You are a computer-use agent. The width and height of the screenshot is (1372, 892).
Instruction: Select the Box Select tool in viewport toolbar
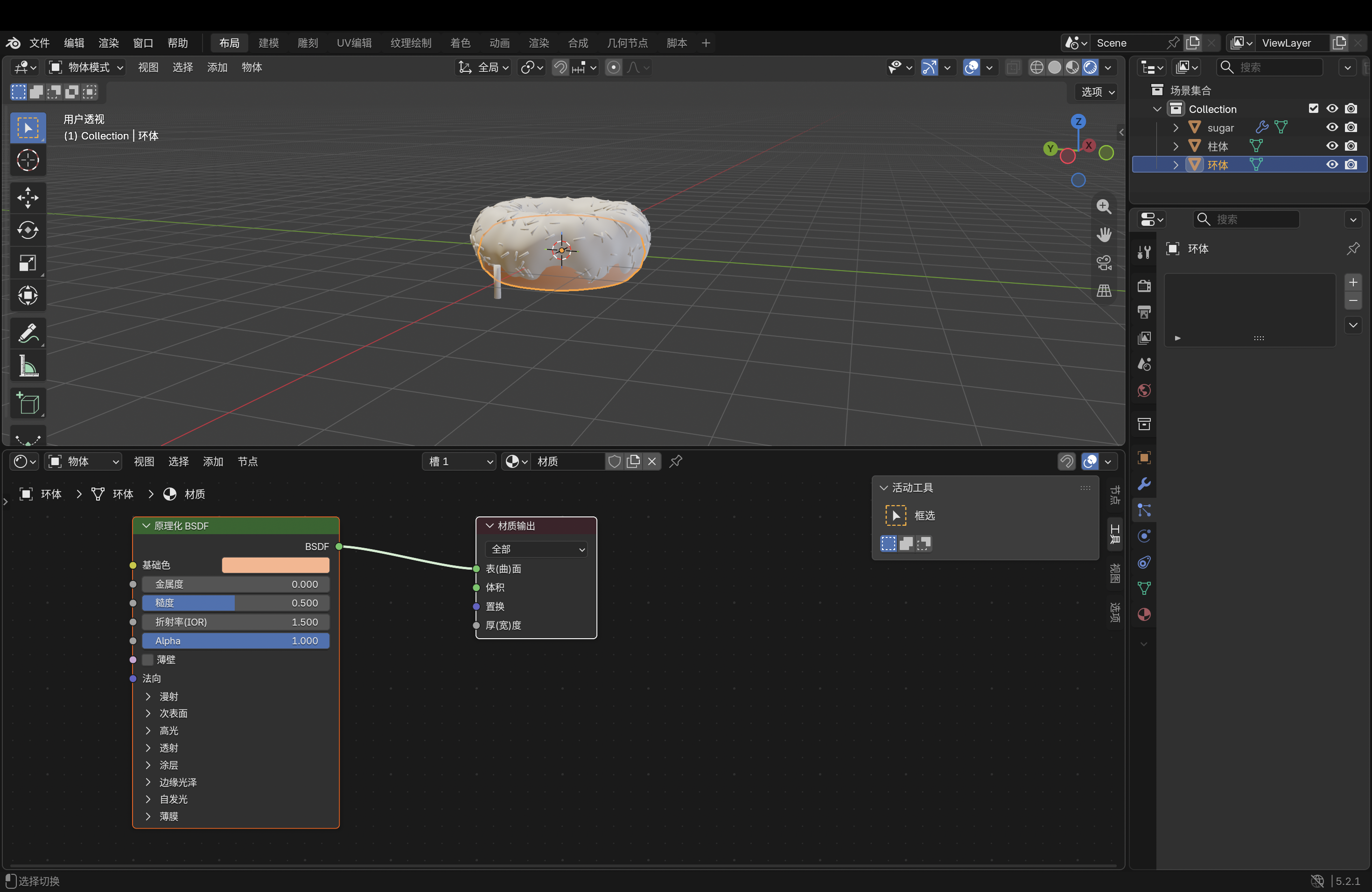pos(28,127)
